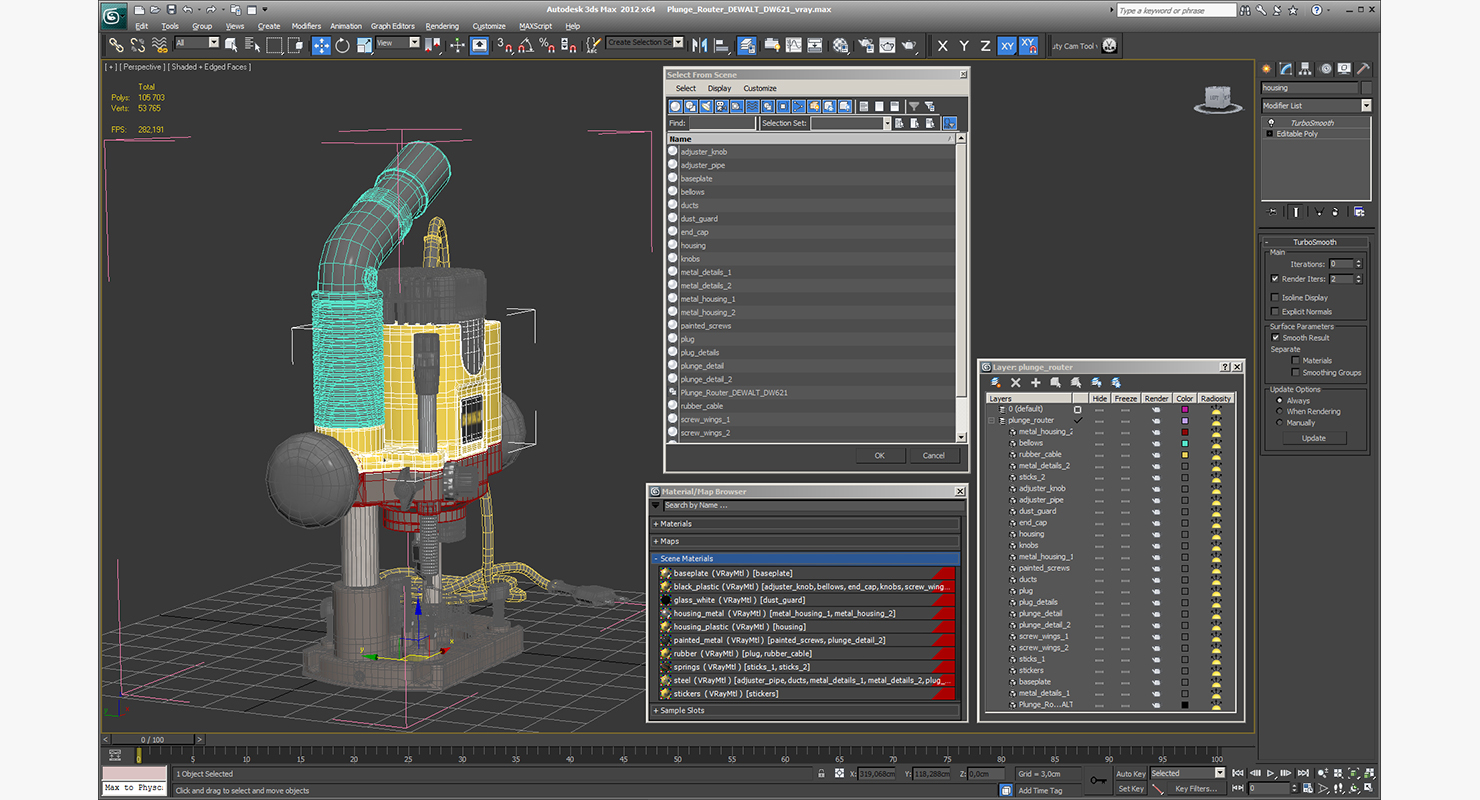Click the Find input field

tap(722, 123)
